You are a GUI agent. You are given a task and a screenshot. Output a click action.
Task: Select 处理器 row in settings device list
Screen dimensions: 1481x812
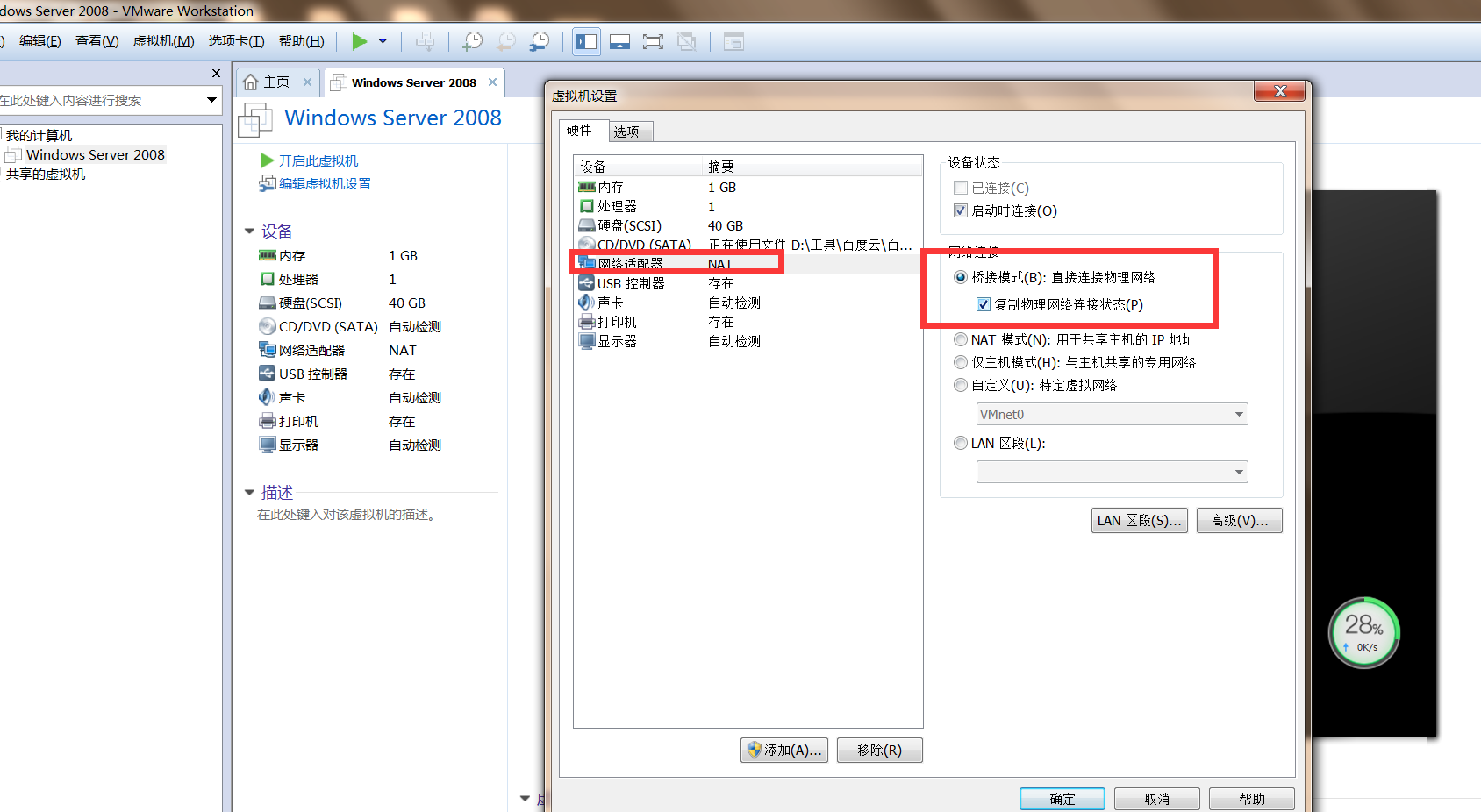pos(748,206)
